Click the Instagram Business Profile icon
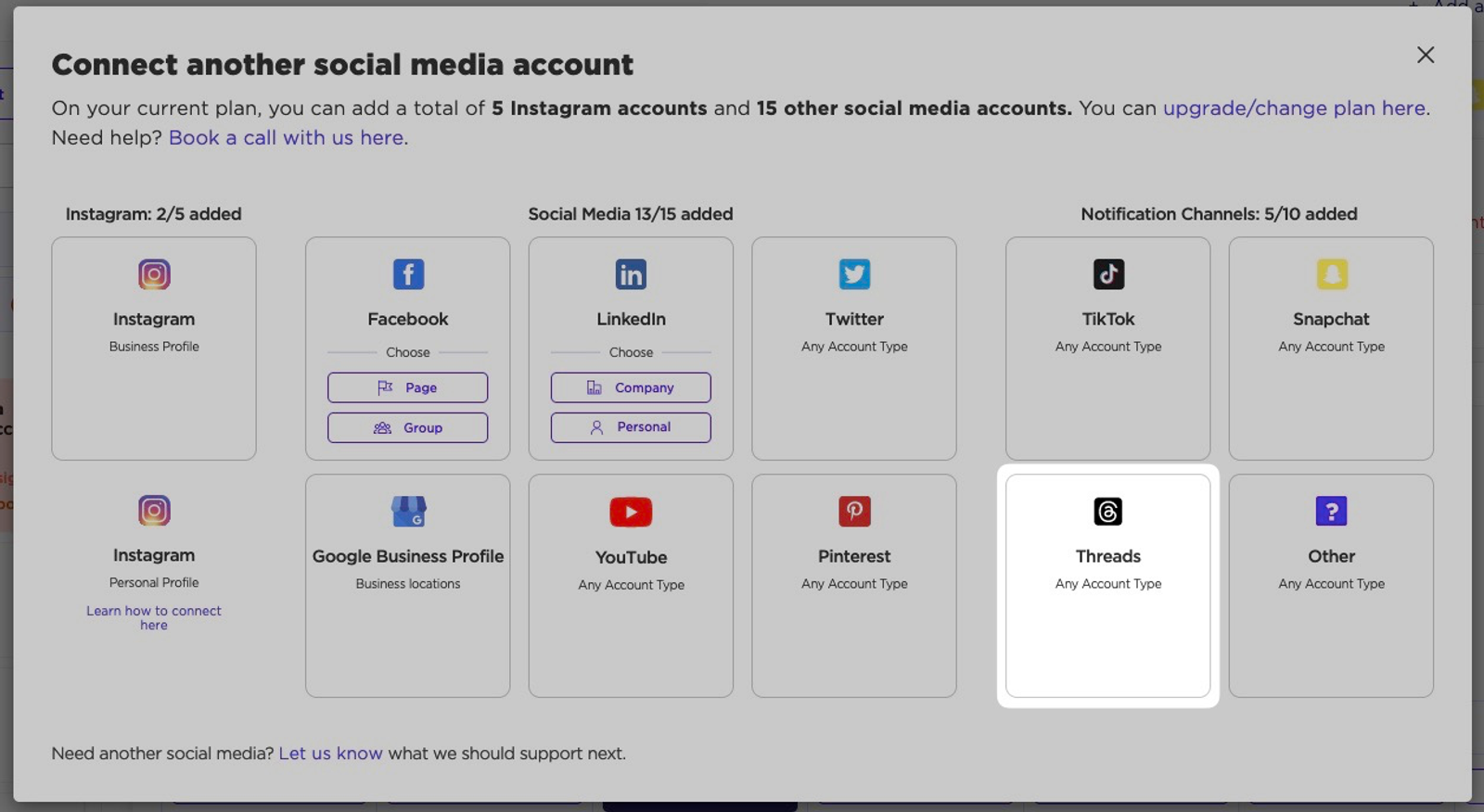Screen dimensions: 1484x812 pos(154,274)
